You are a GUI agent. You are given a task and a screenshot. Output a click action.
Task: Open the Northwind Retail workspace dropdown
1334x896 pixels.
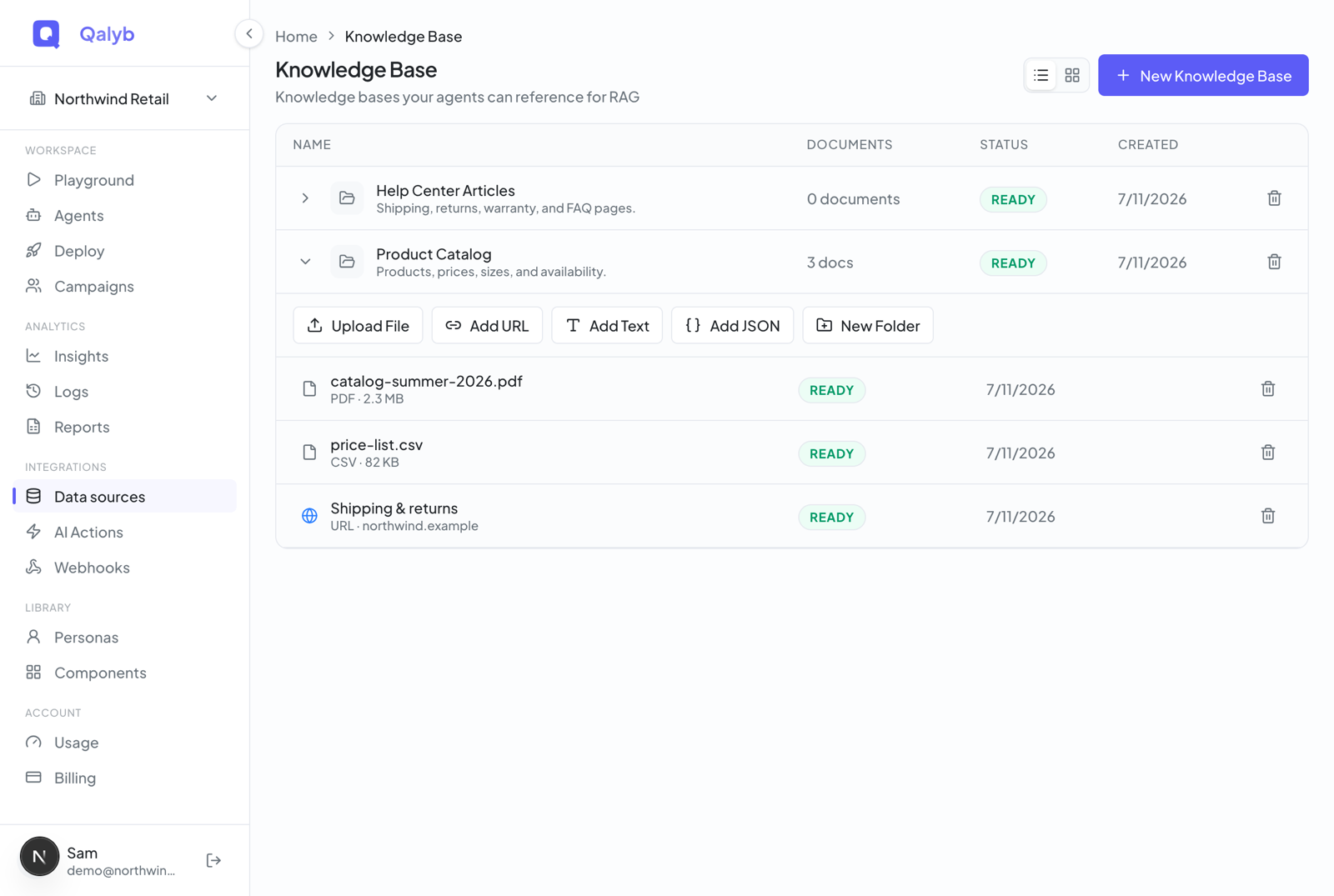124,98
